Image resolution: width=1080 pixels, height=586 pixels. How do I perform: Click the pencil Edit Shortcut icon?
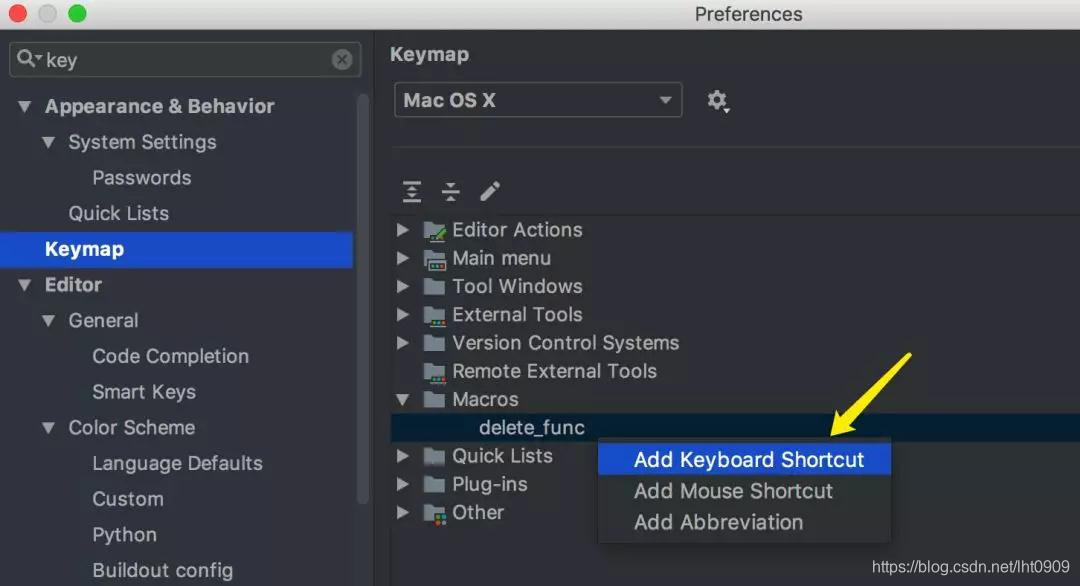pos(490,191)
